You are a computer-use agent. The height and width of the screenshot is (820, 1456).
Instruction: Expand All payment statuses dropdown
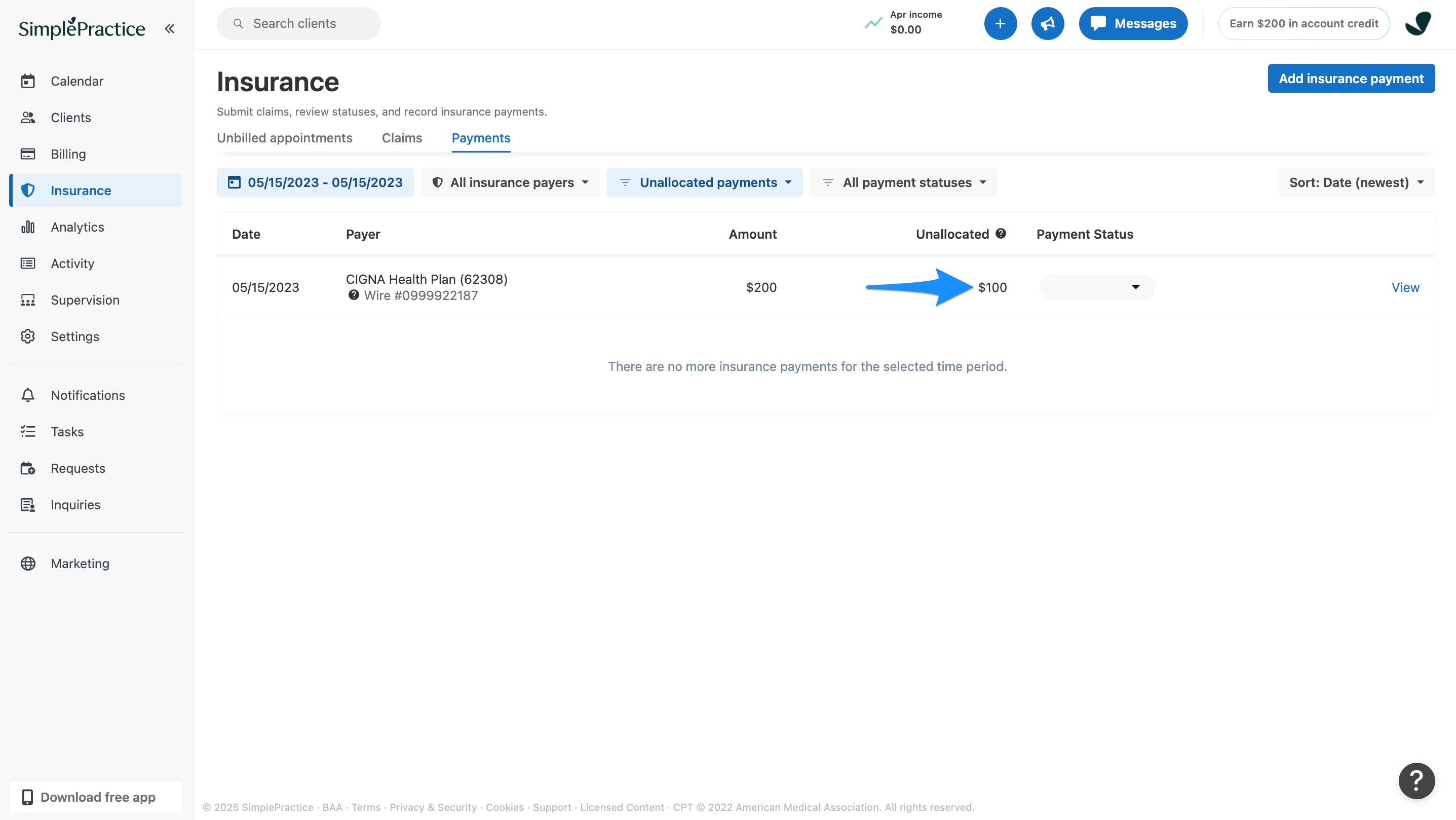click(x=903, y=182)
